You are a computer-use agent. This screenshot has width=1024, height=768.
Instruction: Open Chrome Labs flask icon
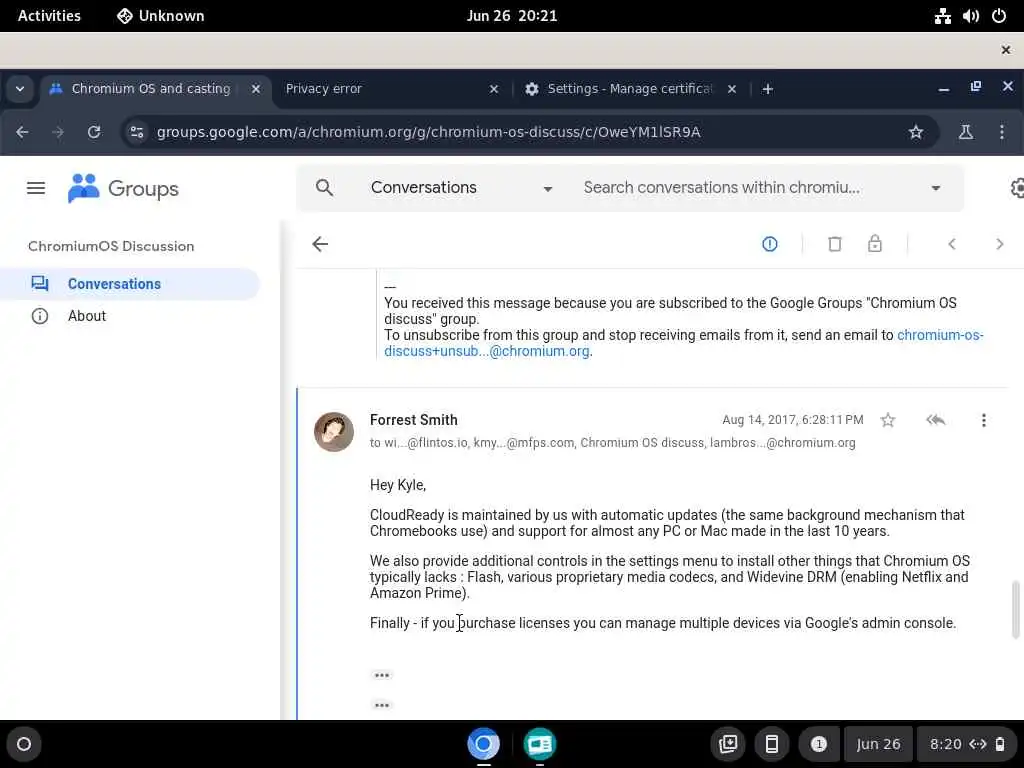pyautogui.click(x=965, y=132)
